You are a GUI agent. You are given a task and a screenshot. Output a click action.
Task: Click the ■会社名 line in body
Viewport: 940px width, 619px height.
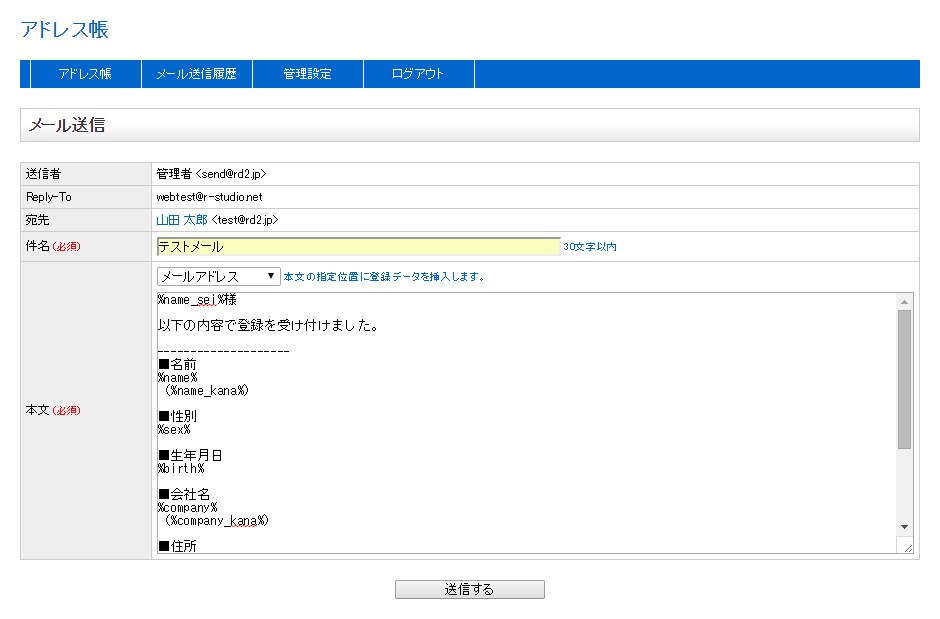pyautogui.click(x=184, y=494)
